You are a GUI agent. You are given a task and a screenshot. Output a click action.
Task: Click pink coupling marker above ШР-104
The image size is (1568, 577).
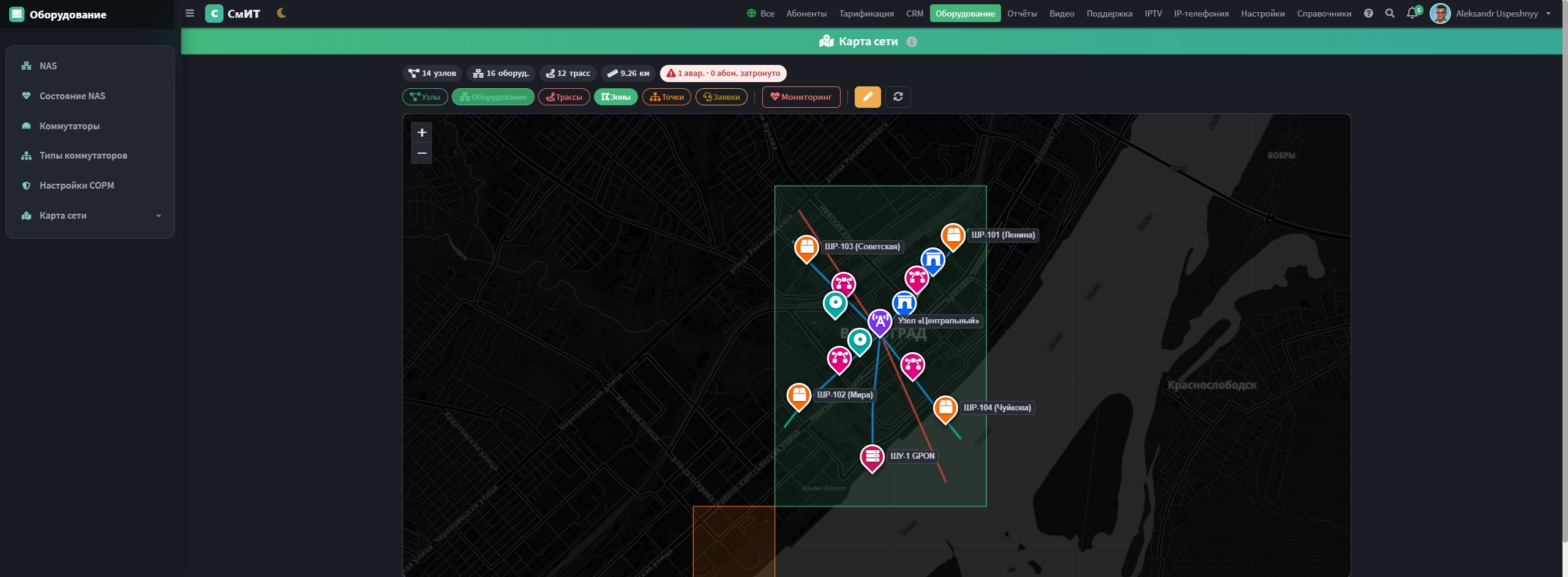(x=912, y=366)
